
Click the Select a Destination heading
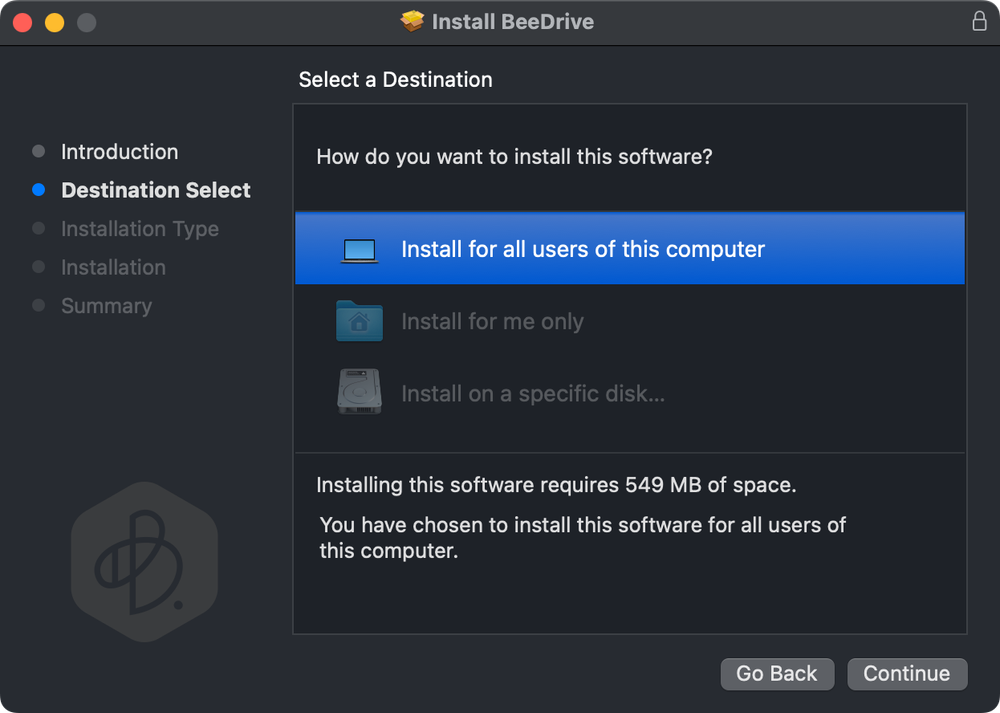395,80
